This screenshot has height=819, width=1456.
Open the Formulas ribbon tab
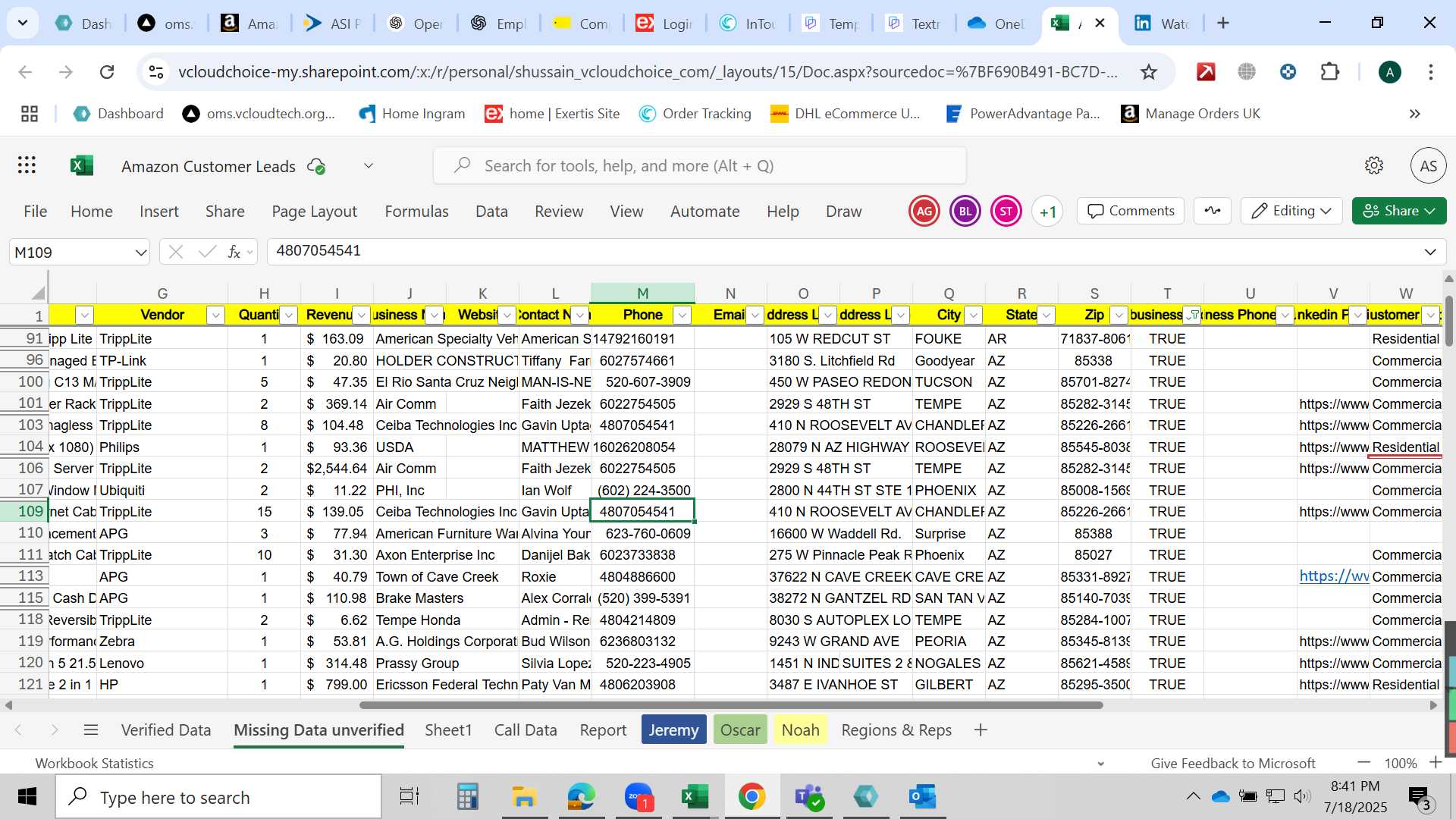[416, 211]
